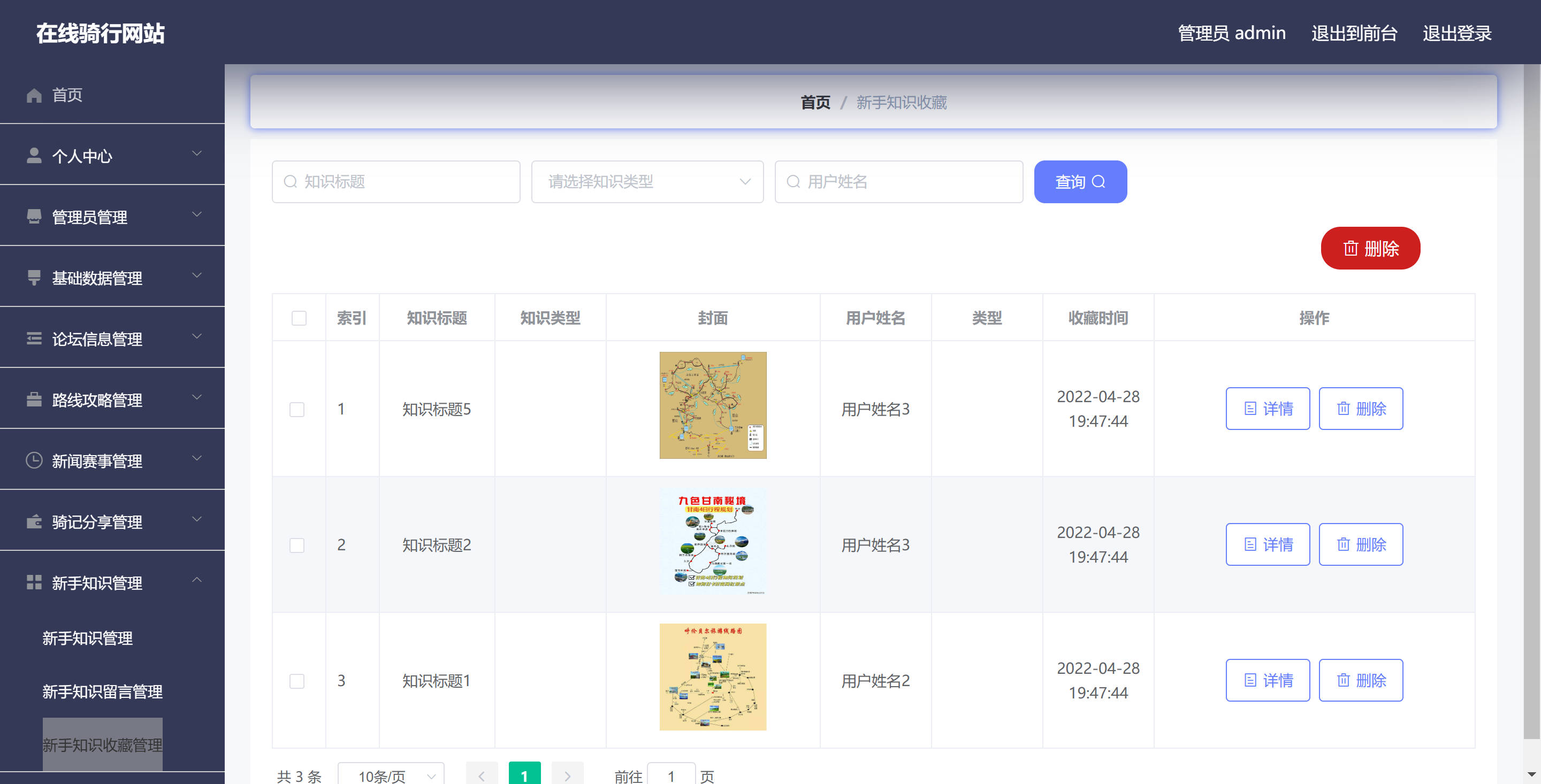The width and height of the screenshot is (1541, 784).
Task: Click the 用户姓名 search input field
Action: [899, 181]
